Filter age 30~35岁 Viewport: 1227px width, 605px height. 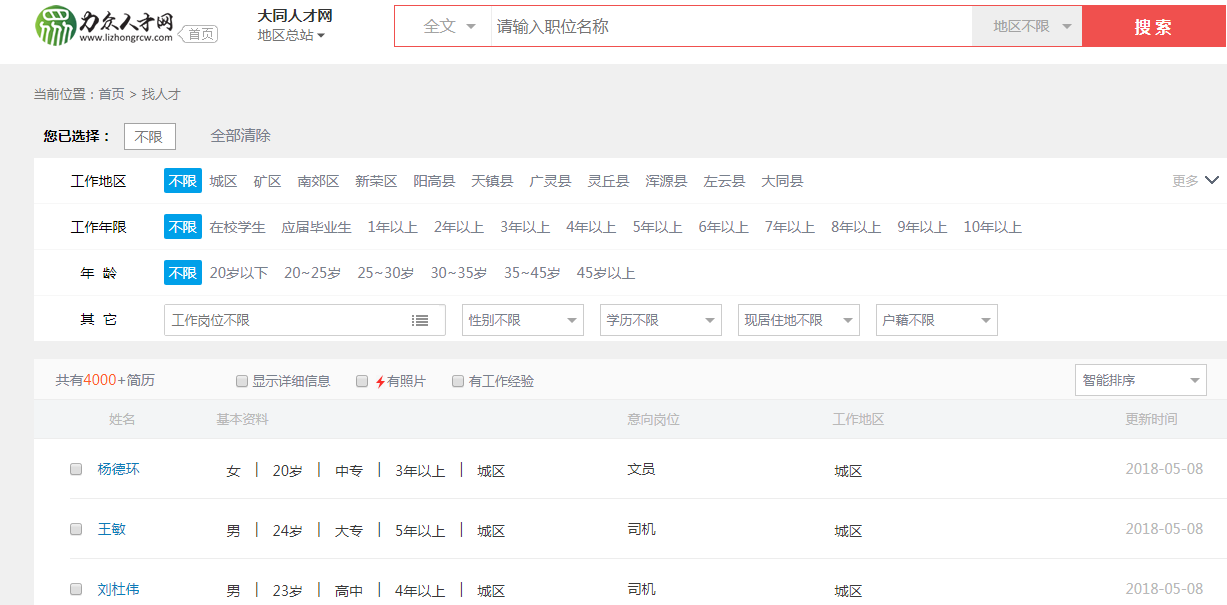coord(459,273)
